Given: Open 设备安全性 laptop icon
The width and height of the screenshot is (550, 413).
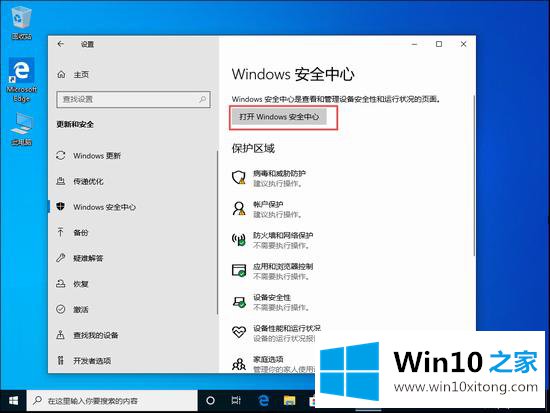Looking at the screenshot, I should click(x=239, y=301).
